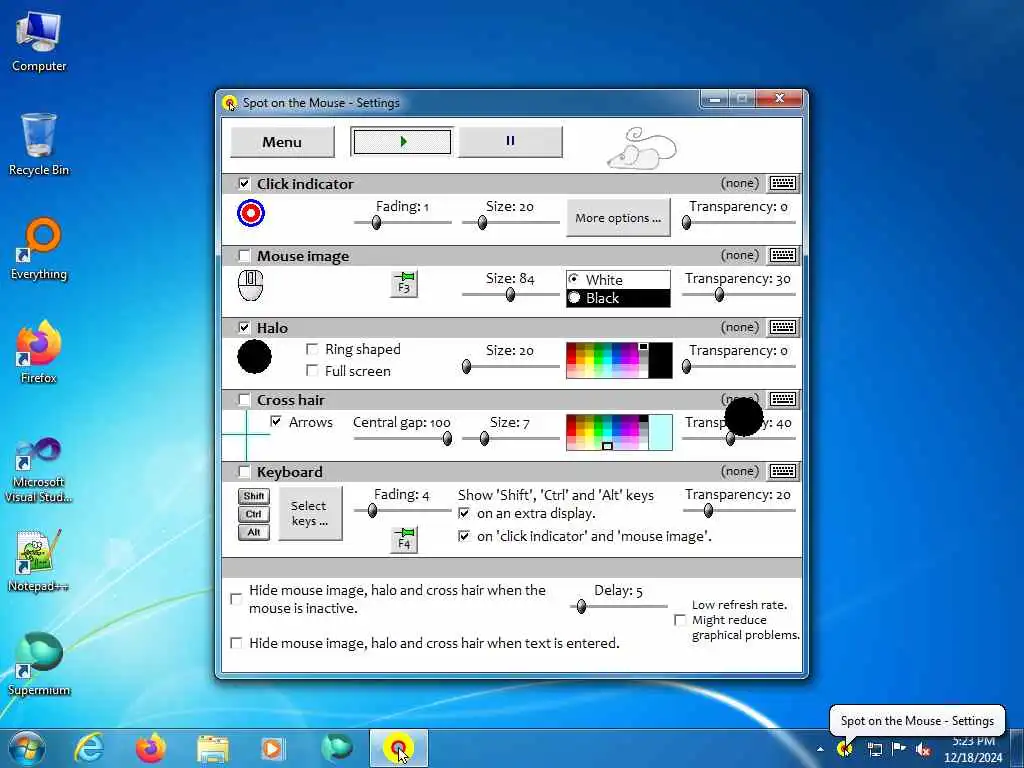The width and height of the screenshot is (1024, 768).
Task: Click the Alt key icon
Action: 253,532
